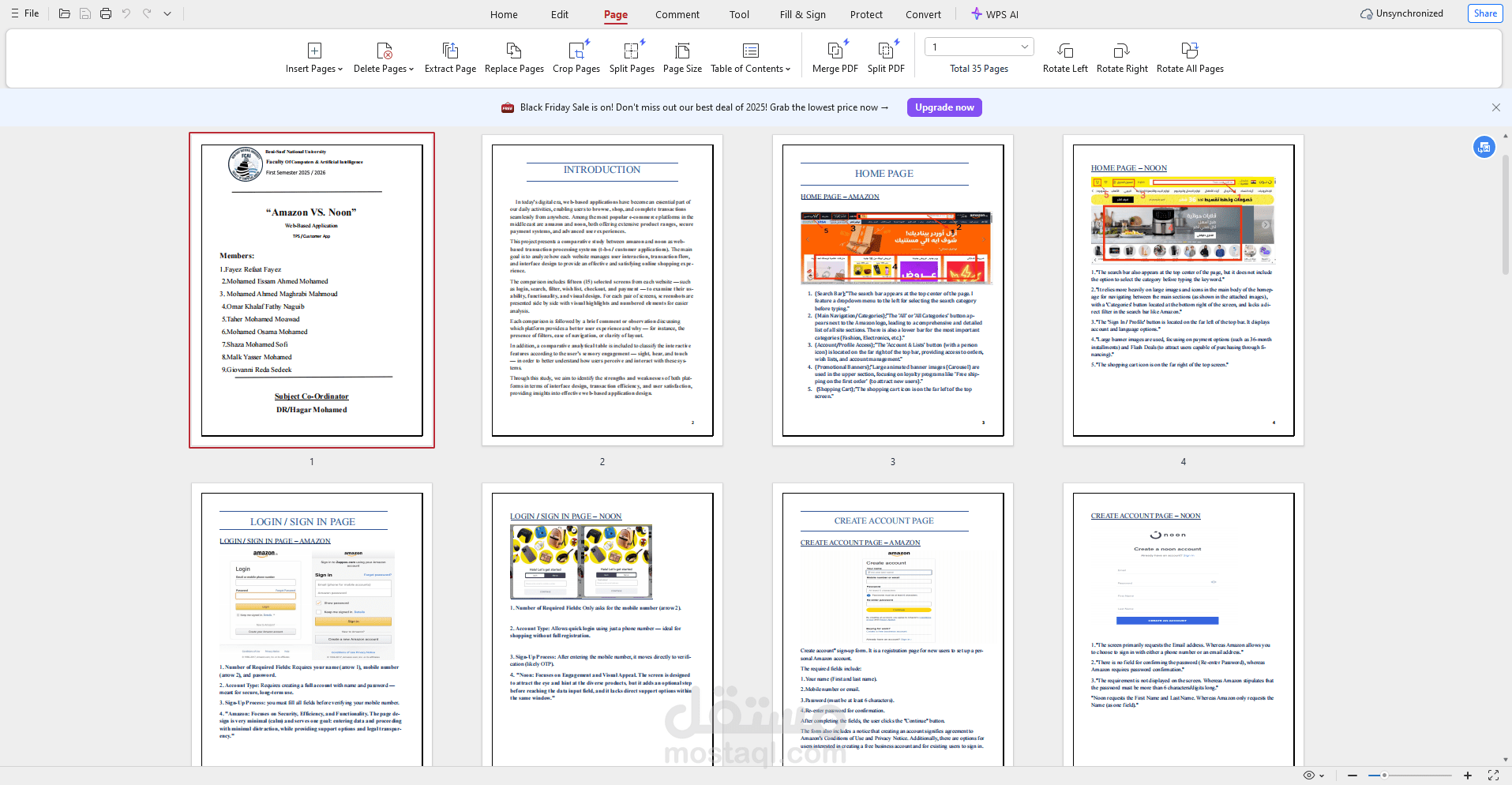Open the Comment tab

pos(677,14)
